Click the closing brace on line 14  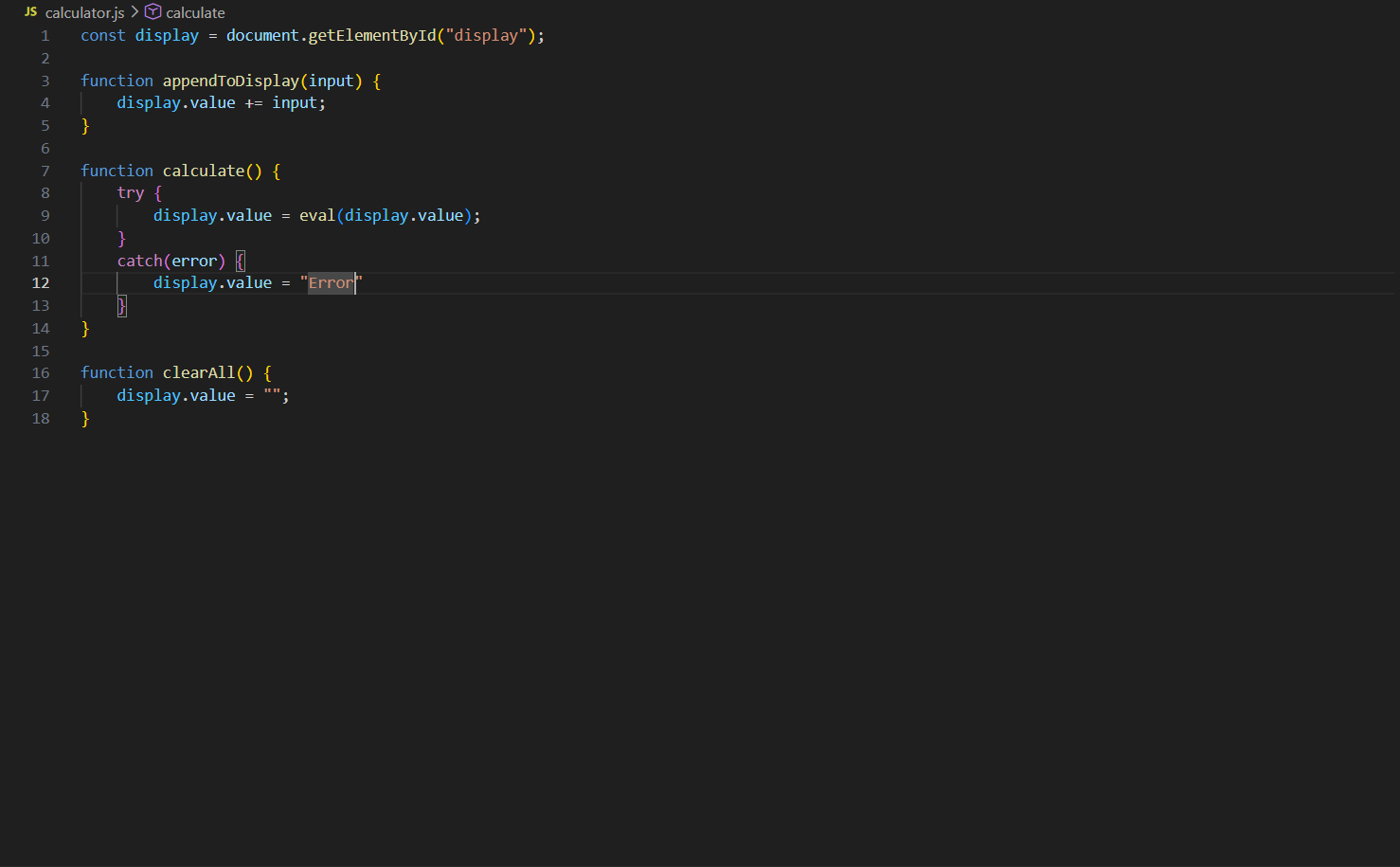tap(85, 329)
